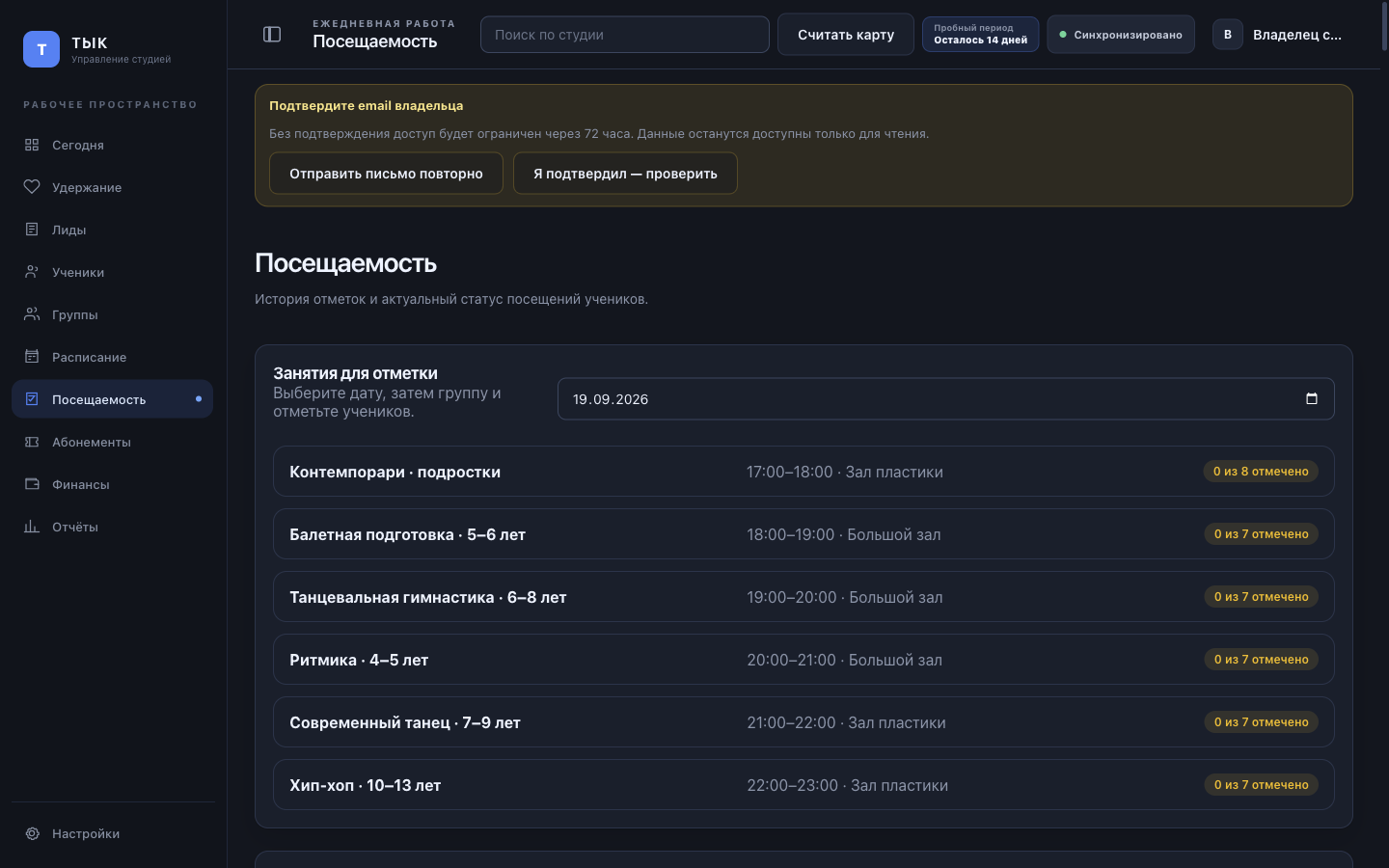Navigate to Финансы
The image size is (1389, 868).
coord(112,484)
